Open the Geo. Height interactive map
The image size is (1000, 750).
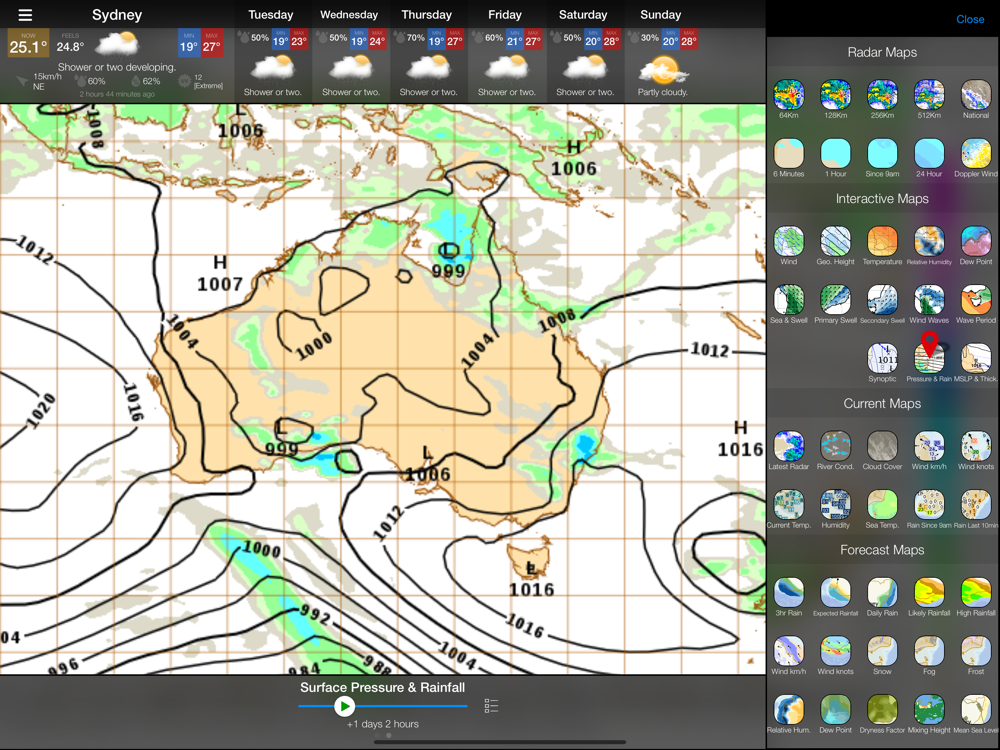pyautogui.click(x=835, y=242)
